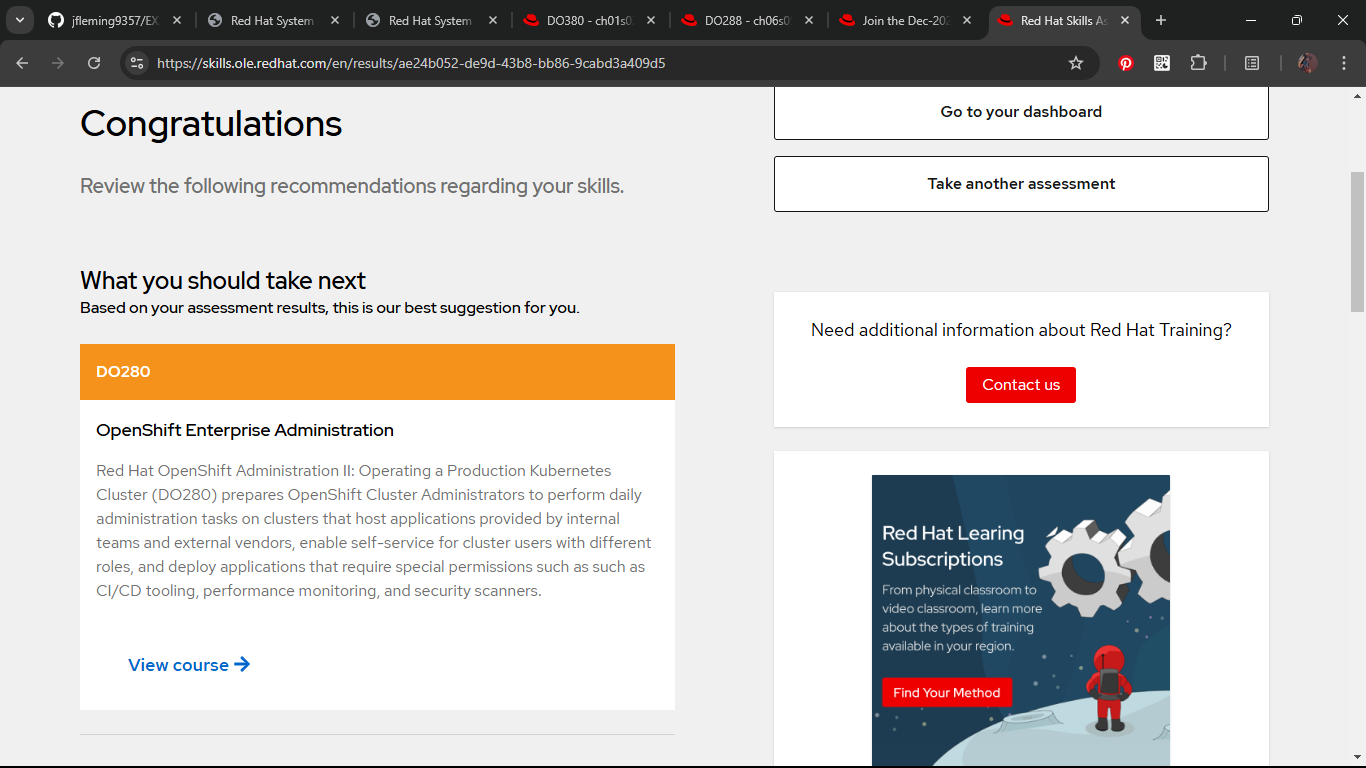The width and height of the screenshot is (1366, 768).
Task: Click the View course link
Action: point(189,665)
